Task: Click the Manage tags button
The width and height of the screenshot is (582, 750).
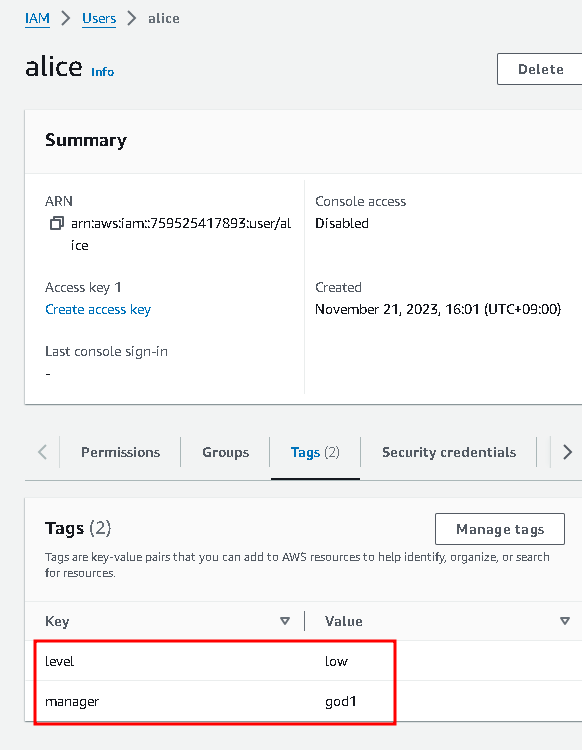Action: click(x=500, y=529)
